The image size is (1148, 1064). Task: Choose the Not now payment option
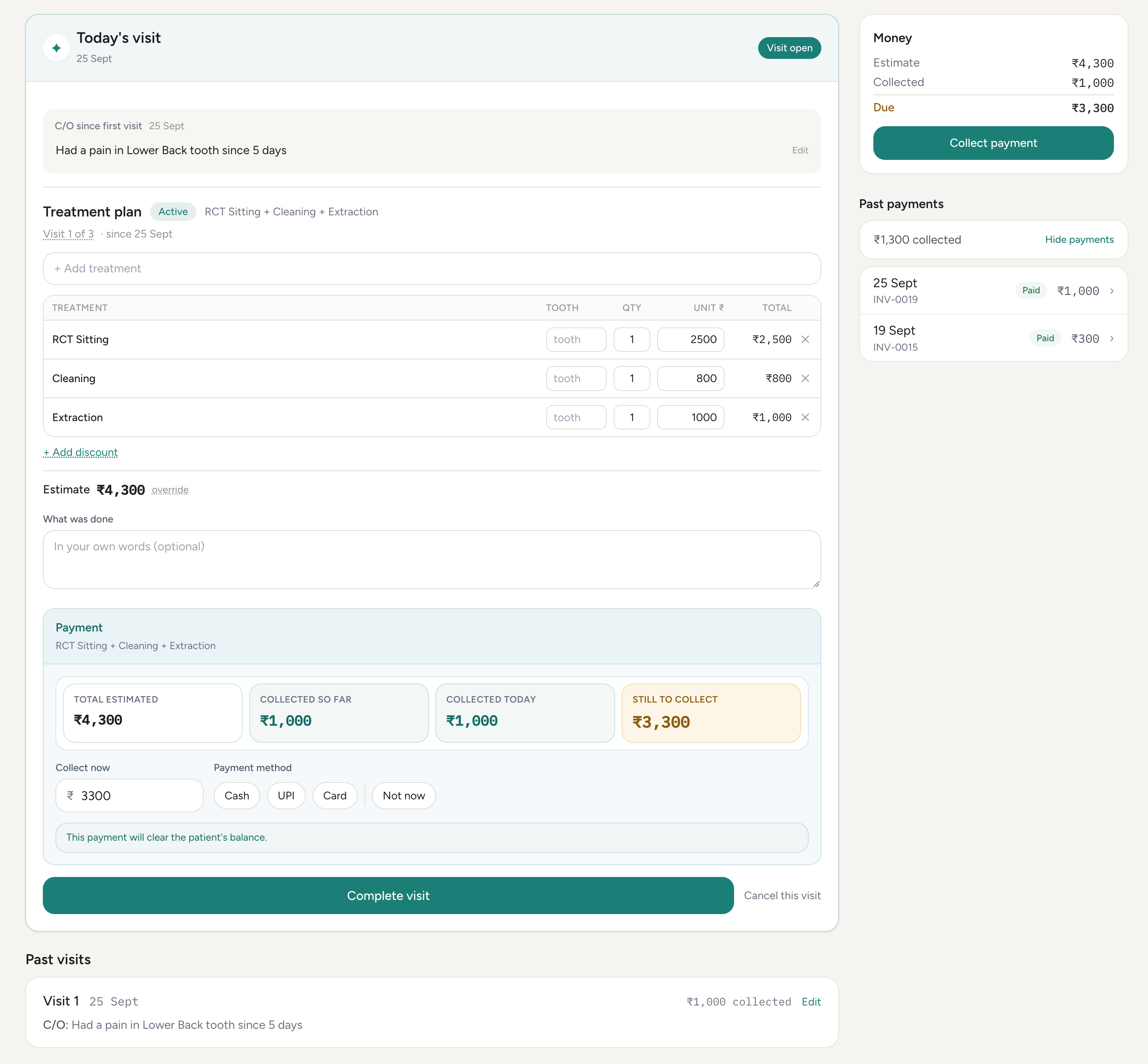[x=404, y=796]
